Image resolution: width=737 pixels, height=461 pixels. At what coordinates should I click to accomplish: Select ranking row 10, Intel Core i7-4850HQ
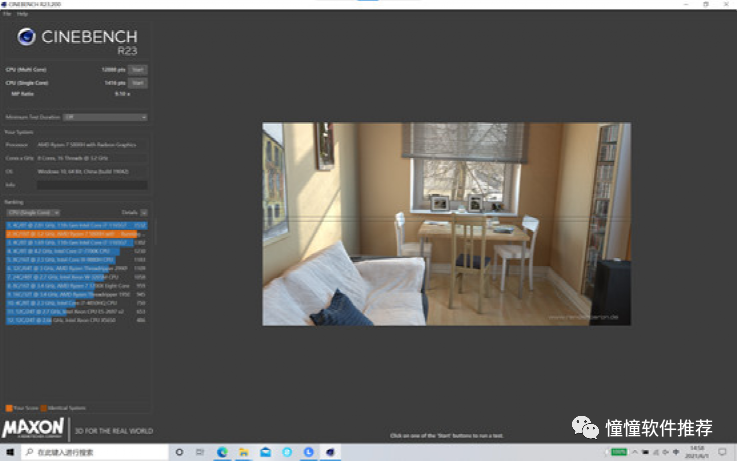tap(76, 303)
